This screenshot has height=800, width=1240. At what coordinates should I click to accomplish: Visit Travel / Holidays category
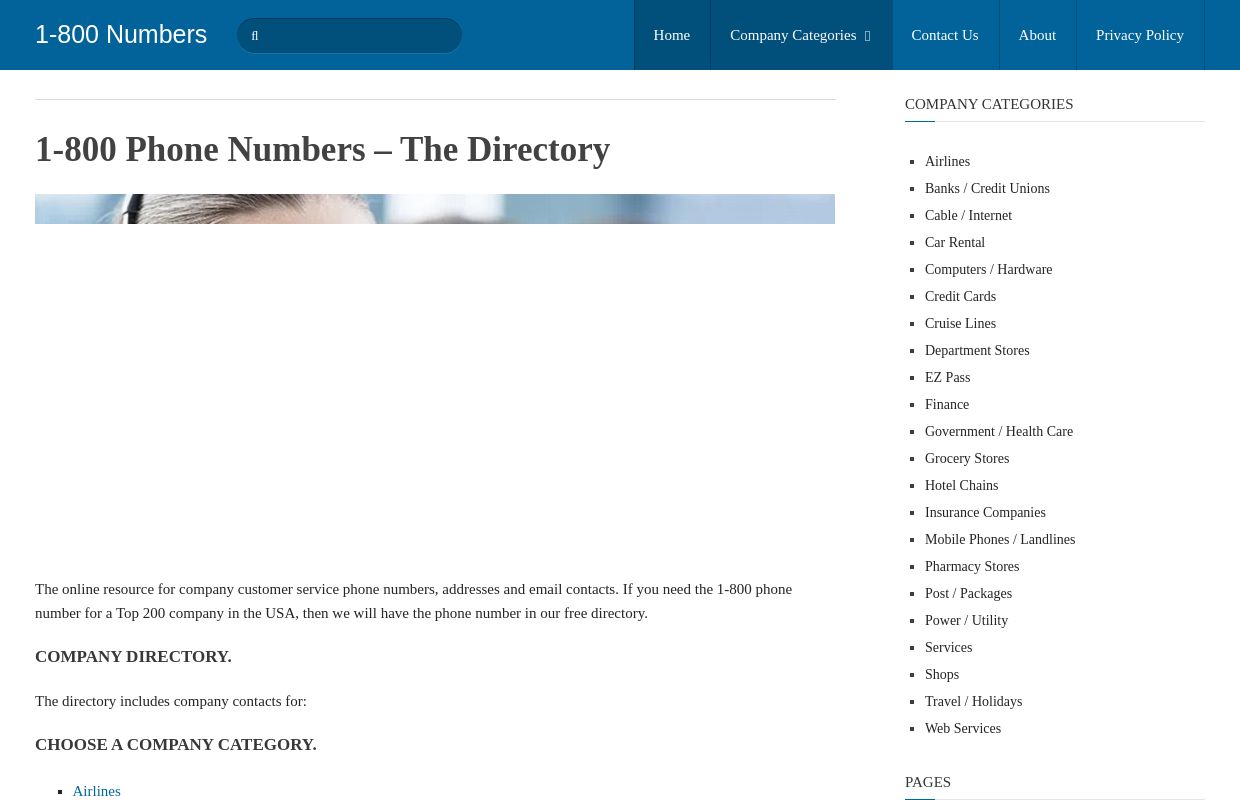[973, 702]
